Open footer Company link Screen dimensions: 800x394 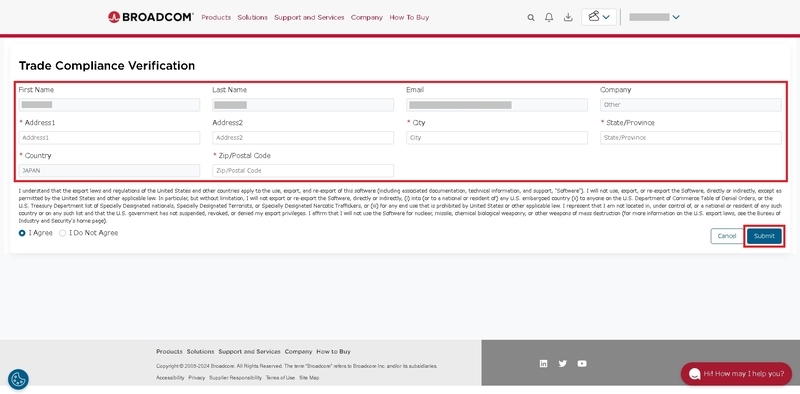point(298,352)
